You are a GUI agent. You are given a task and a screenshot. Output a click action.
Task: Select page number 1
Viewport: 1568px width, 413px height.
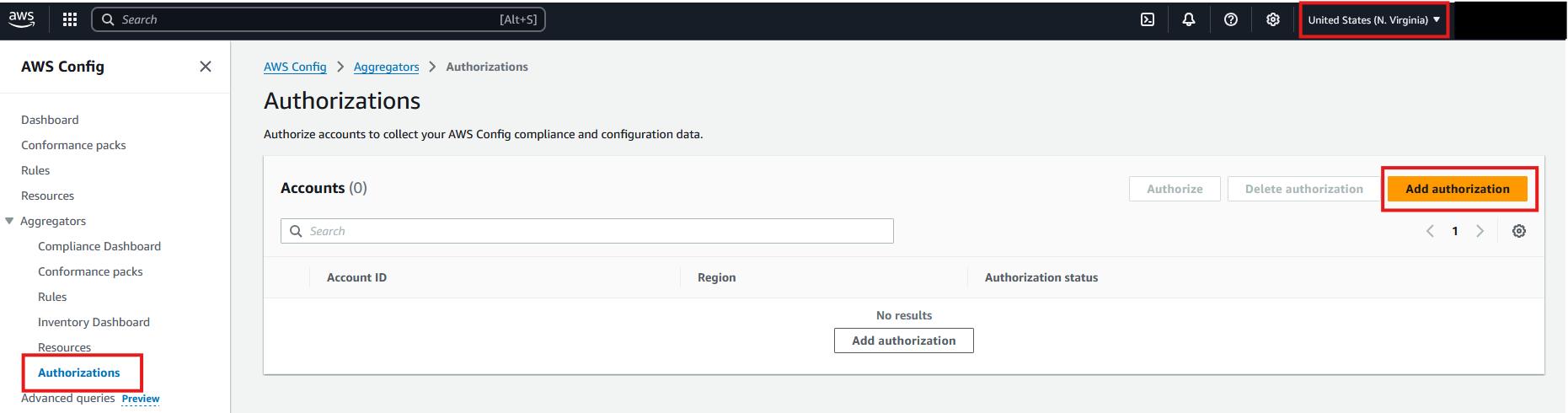click(x=1455, y=231)
